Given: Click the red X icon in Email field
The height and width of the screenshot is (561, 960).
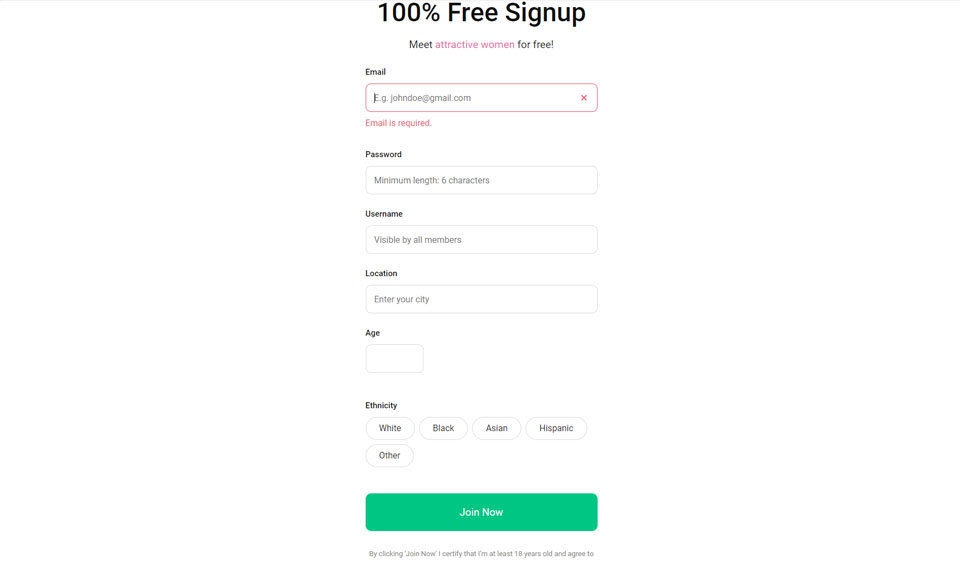Looking at the screenshot, I should click(x=584, y=98).
